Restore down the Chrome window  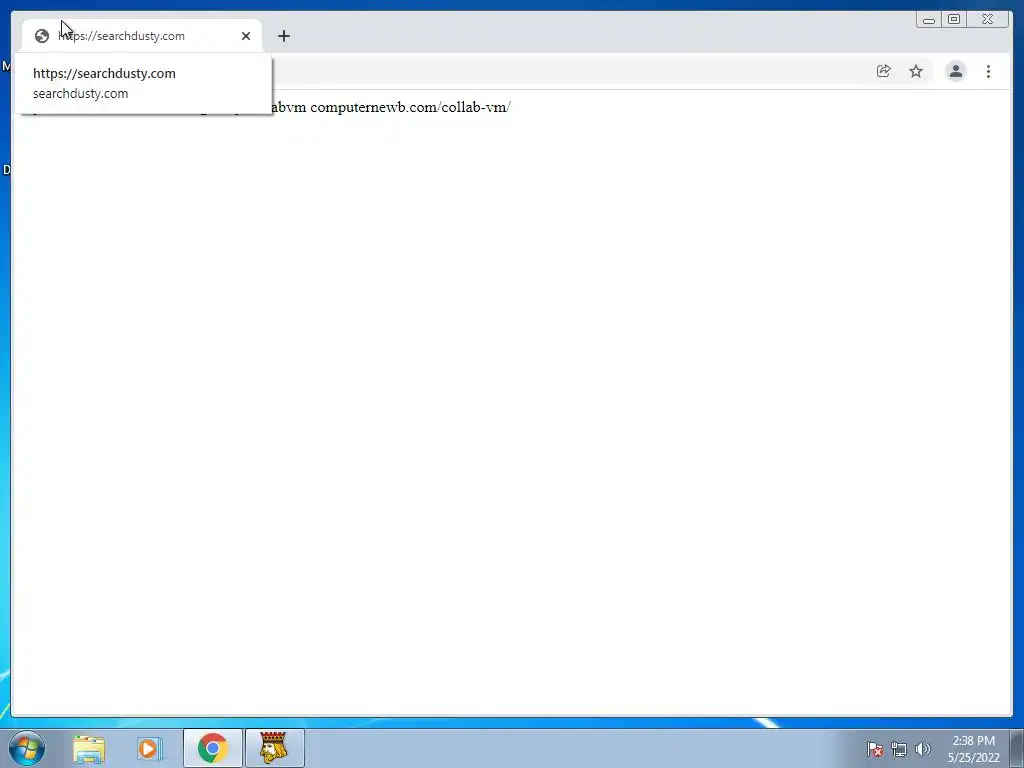(x=953, y=20)
